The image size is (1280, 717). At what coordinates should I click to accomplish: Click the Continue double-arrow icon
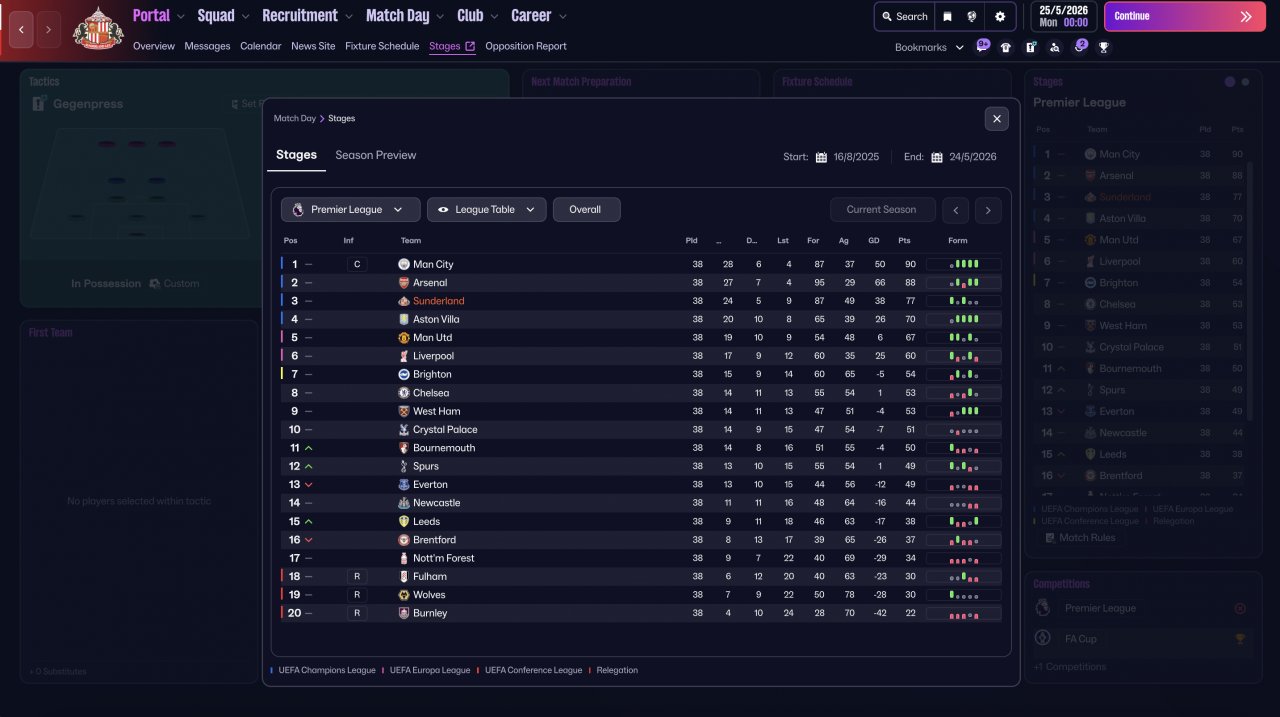[x=1245, y=16]
